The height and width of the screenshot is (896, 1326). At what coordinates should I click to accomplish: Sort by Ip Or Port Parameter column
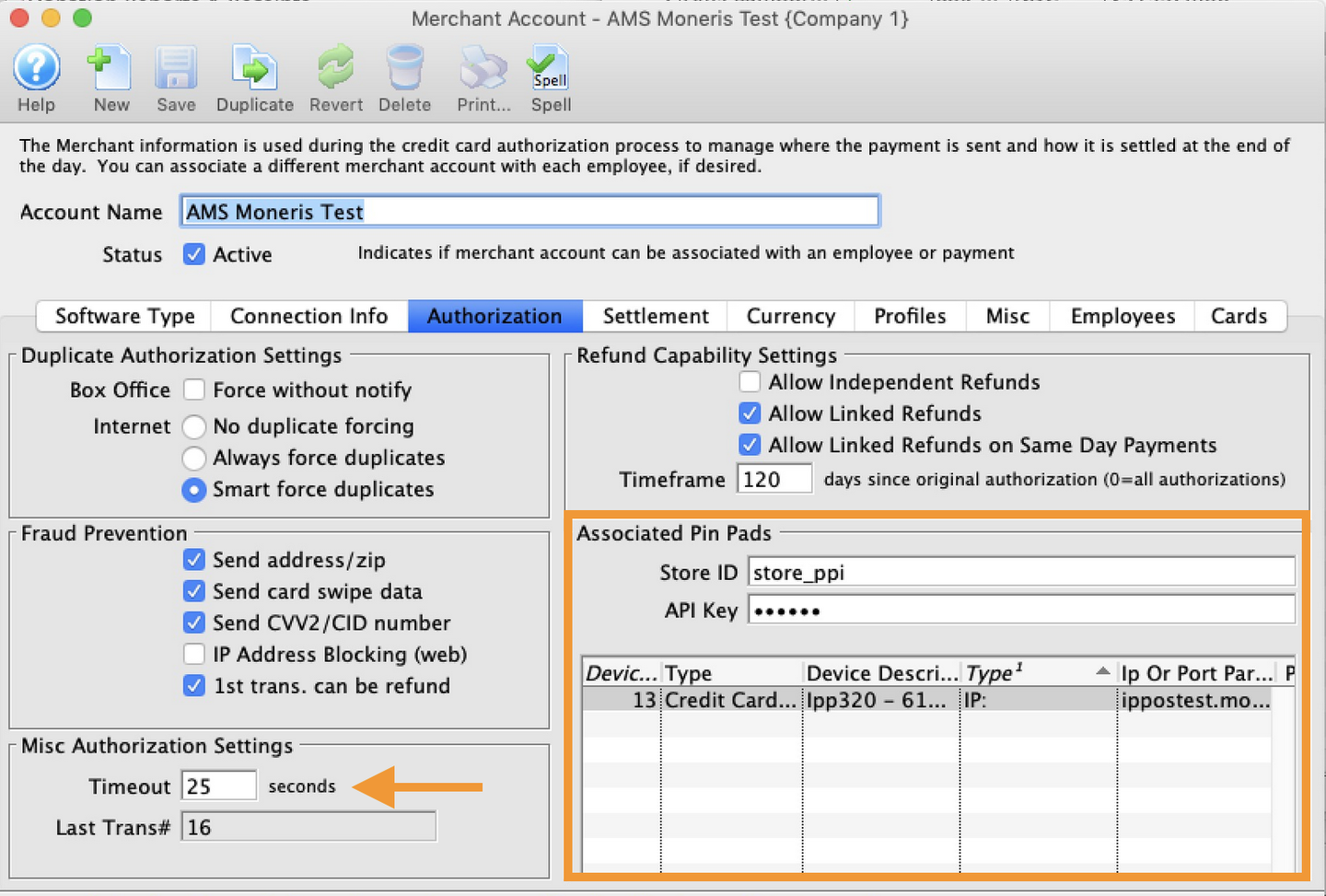[1196, 673]
